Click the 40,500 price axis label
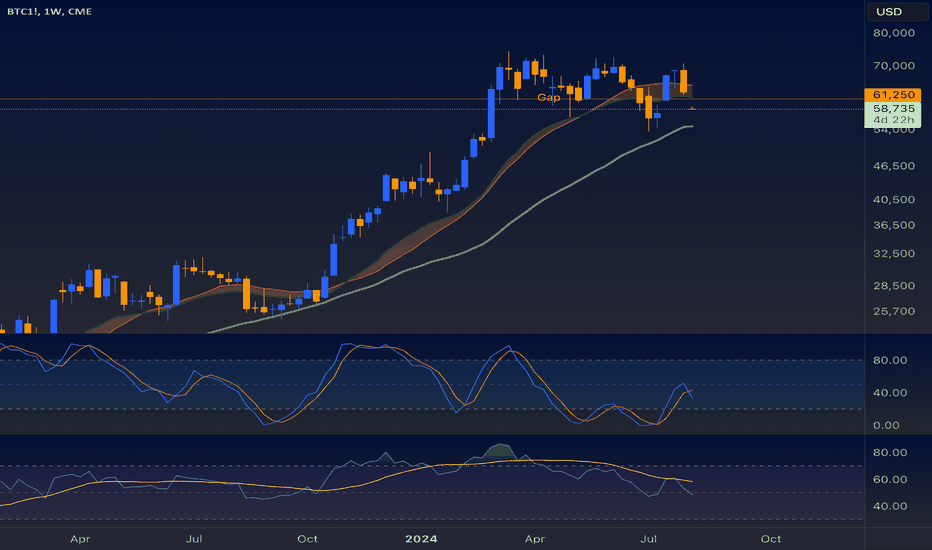The image size is (932, 550). coord(893,200)
